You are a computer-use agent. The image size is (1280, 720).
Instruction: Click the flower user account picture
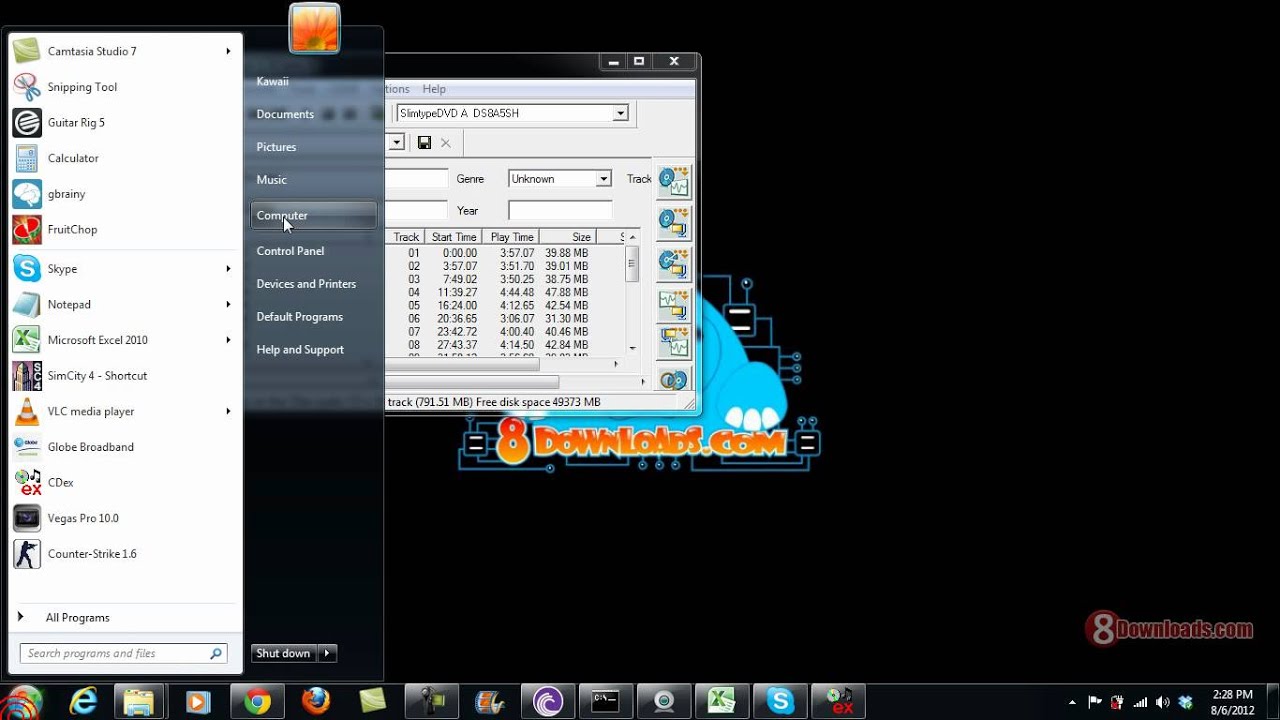(x=315, y=29)
